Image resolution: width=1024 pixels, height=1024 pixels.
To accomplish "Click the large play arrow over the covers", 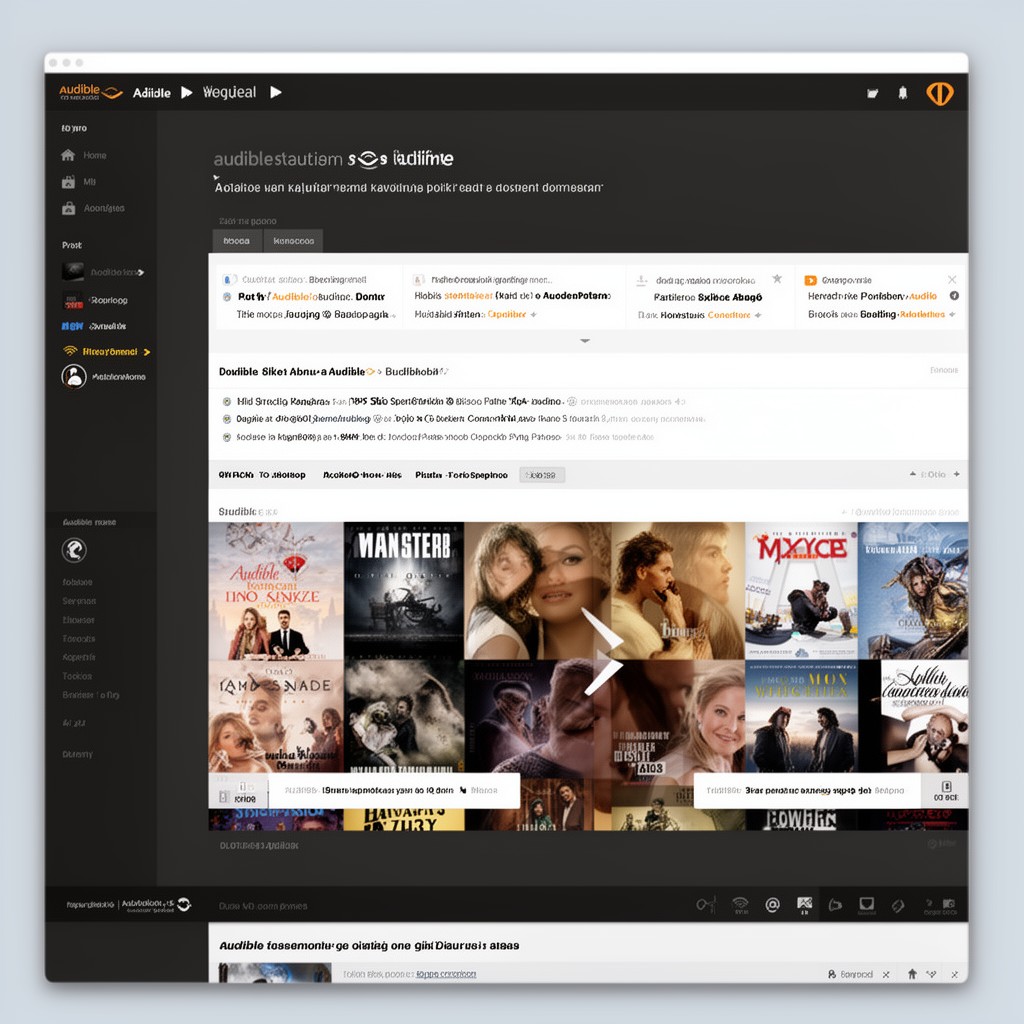I will [602, 652].
